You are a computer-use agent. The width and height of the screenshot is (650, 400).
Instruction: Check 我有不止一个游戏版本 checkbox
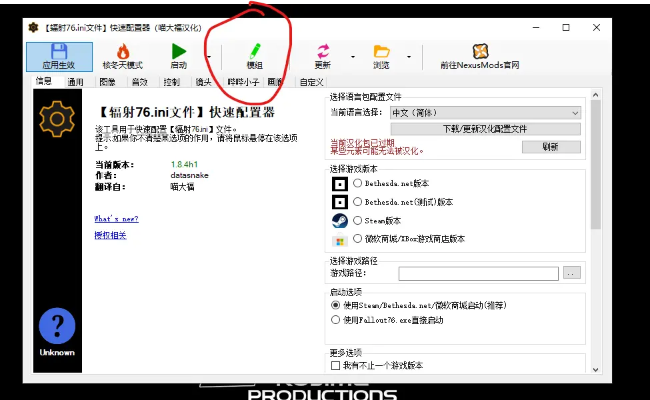(x=335, y=365)
